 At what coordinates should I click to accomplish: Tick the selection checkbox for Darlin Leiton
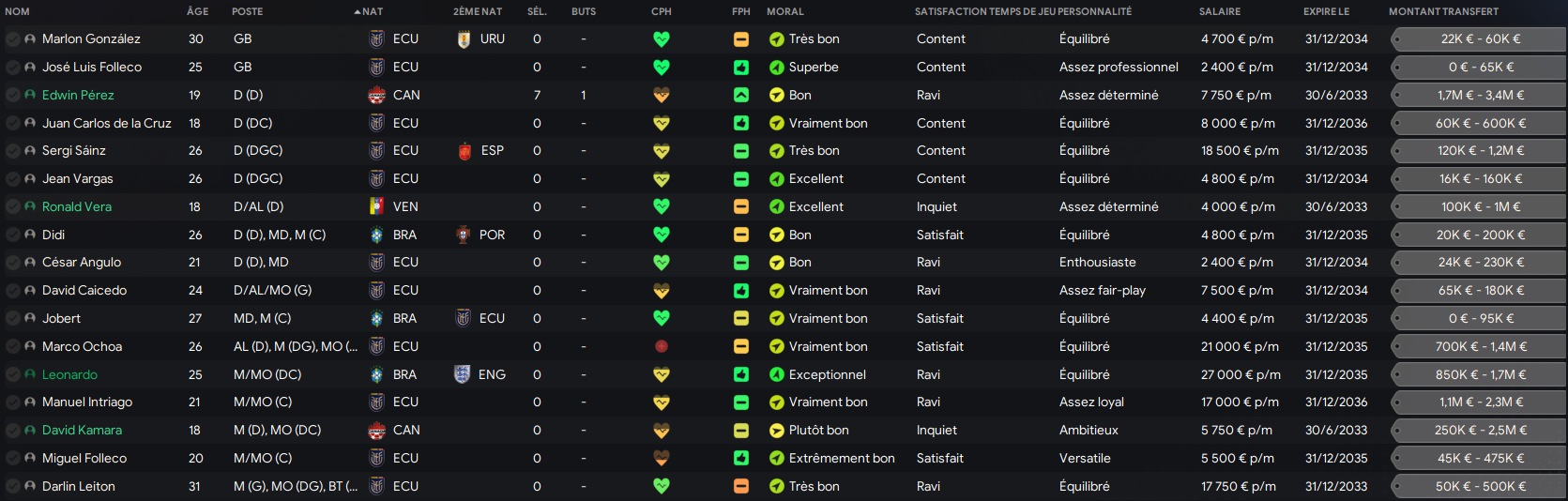click(12, 486)
